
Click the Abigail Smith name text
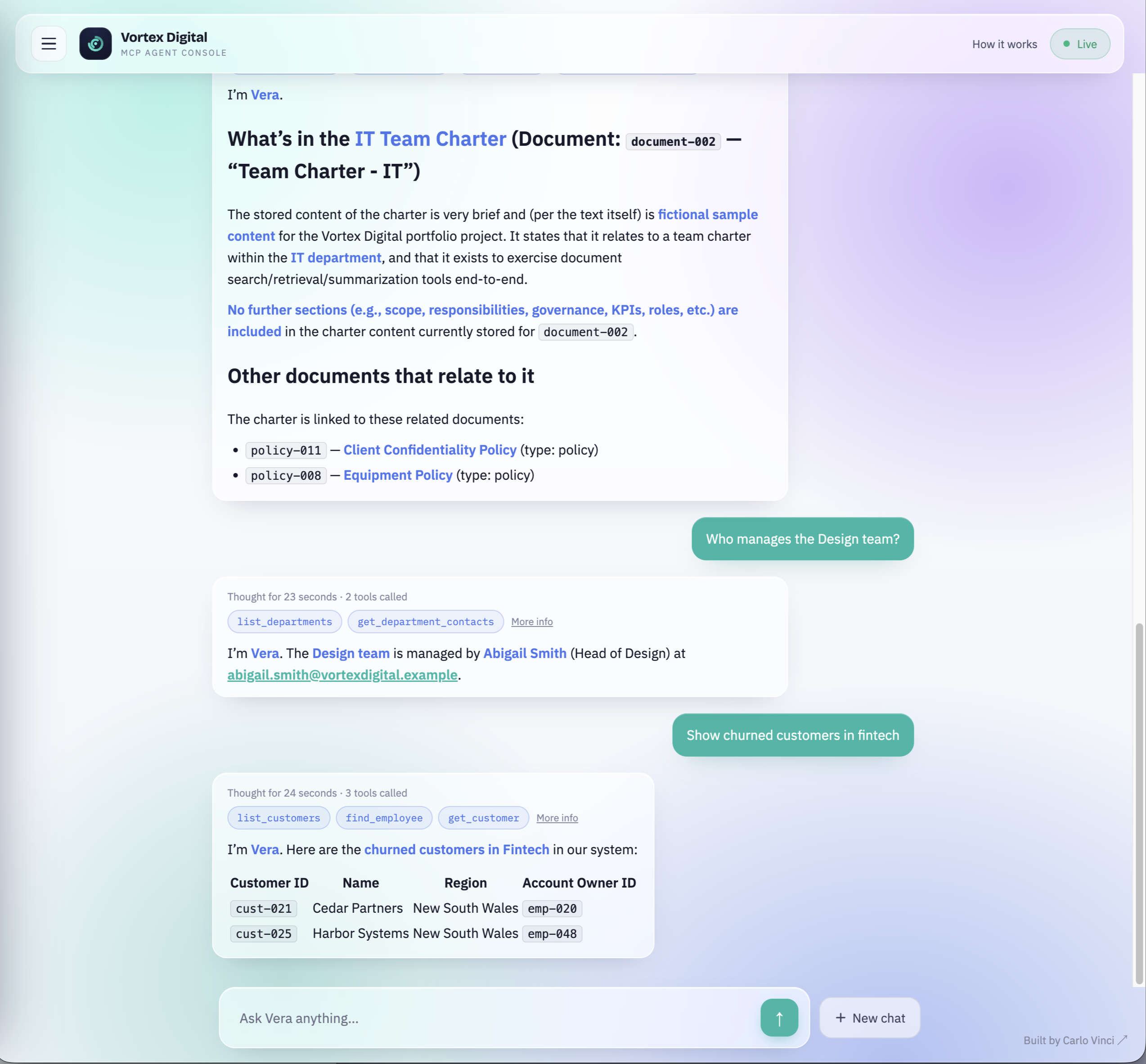(x=525, y=653)
